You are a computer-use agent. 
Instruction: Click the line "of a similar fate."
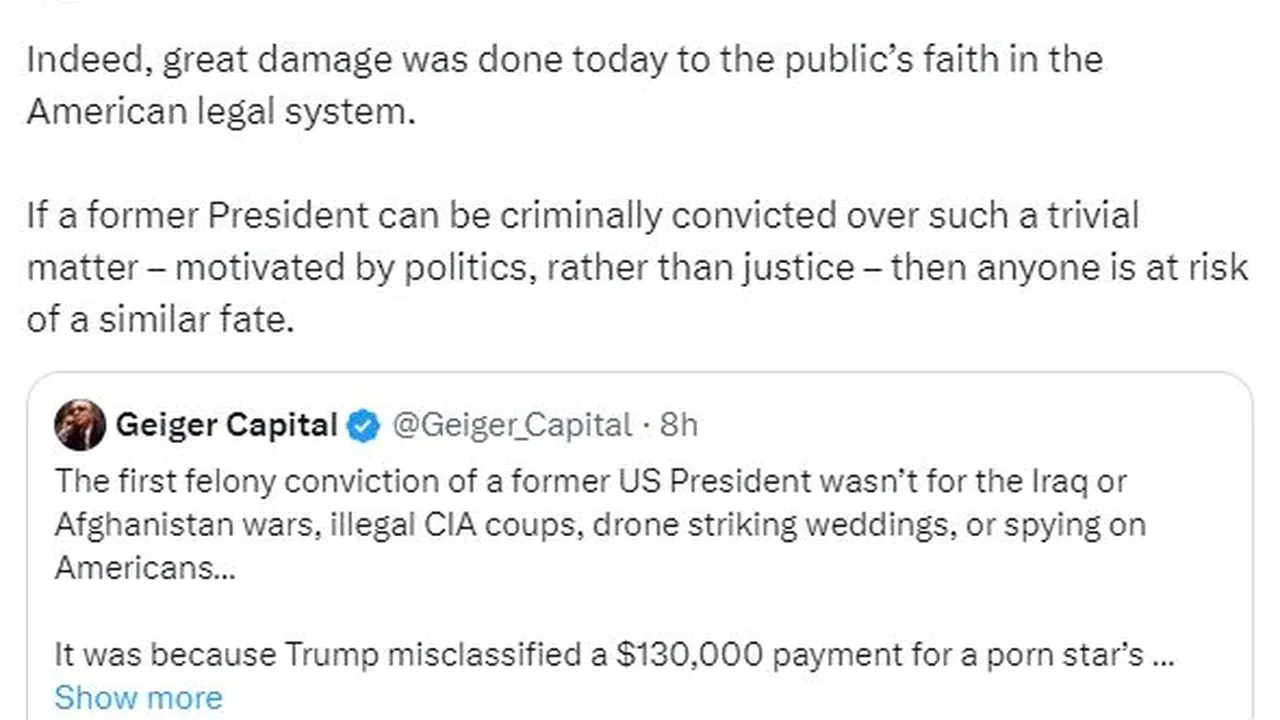click(x=160, y=320)
